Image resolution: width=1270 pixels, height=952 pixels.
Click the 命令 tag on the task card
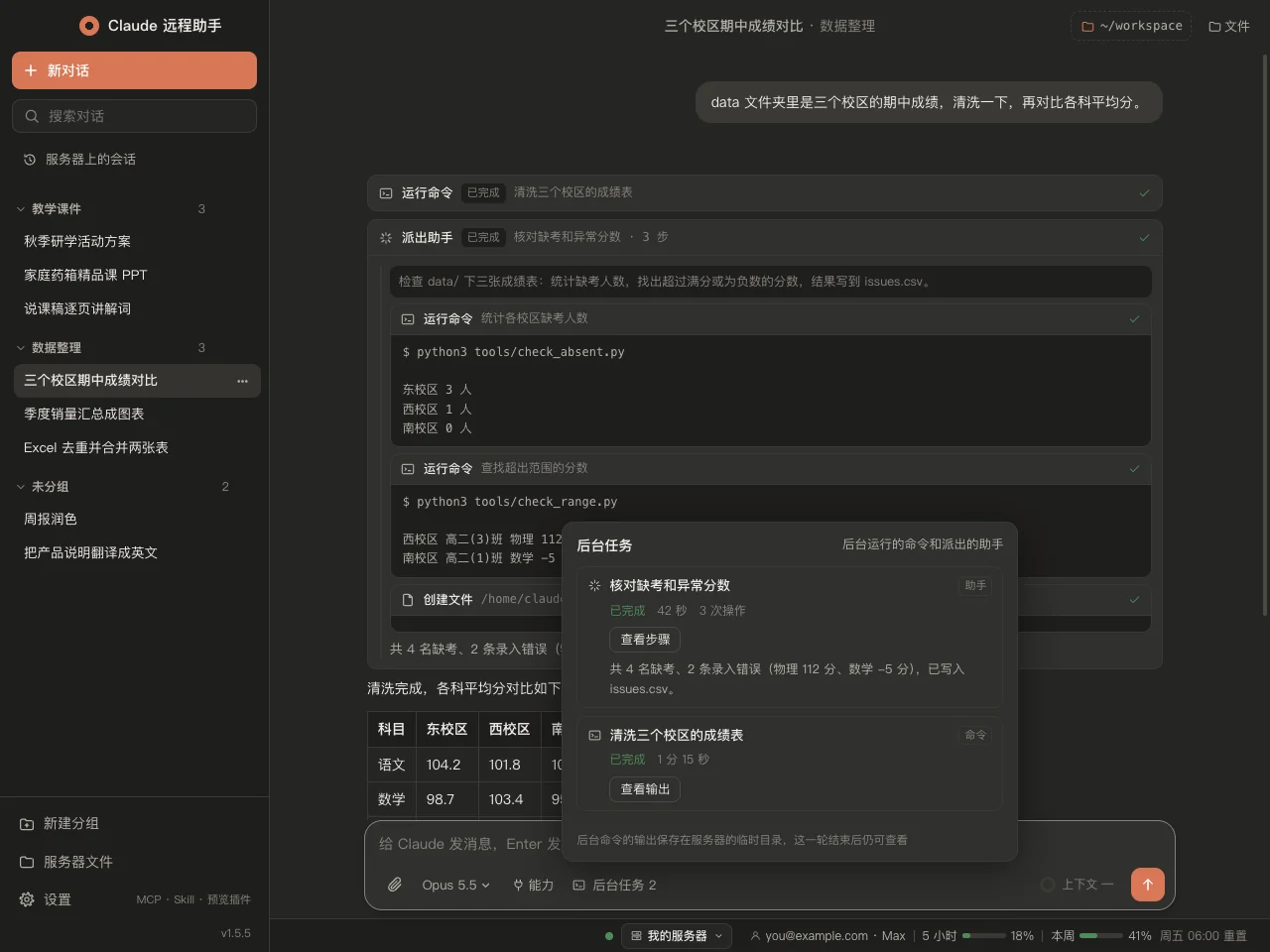point(975,735)
